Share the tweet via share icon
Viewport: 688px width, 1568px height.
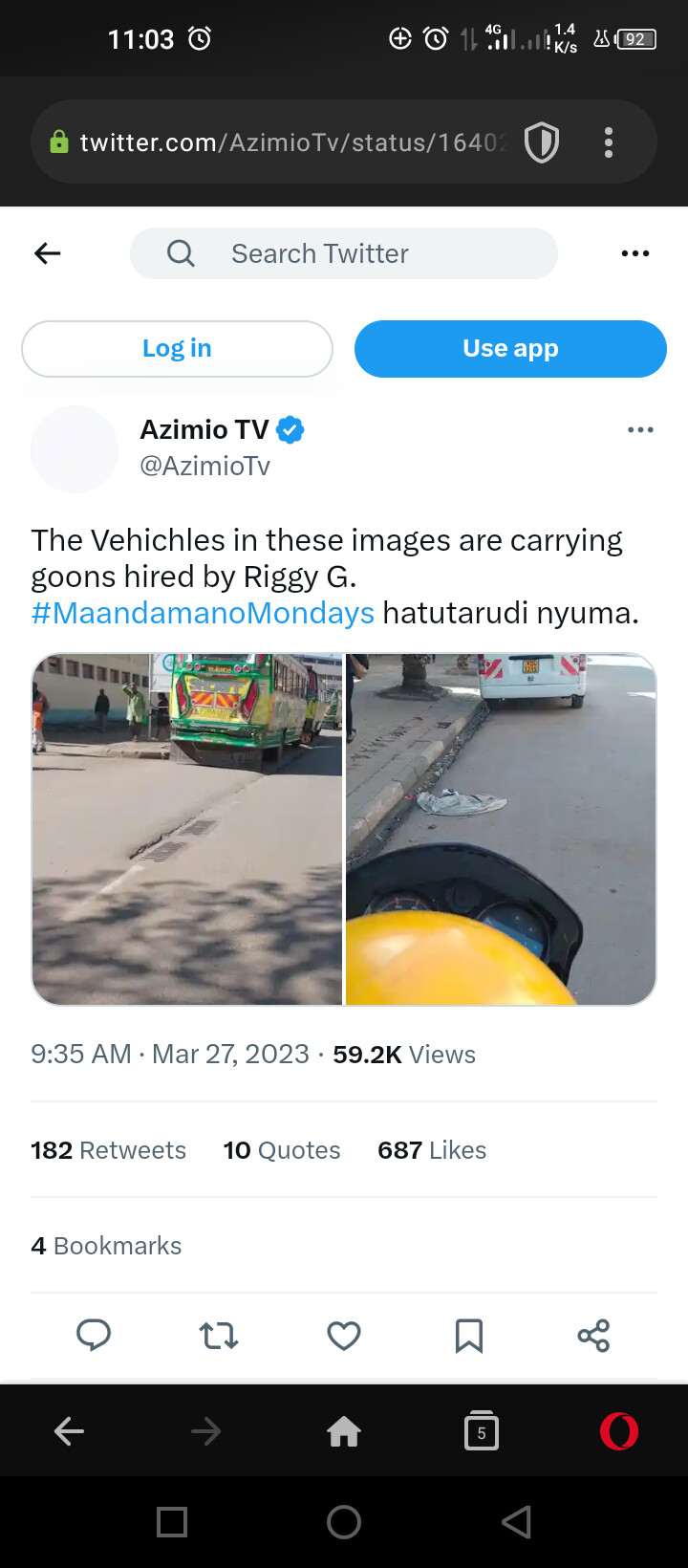click(593, 1335)
